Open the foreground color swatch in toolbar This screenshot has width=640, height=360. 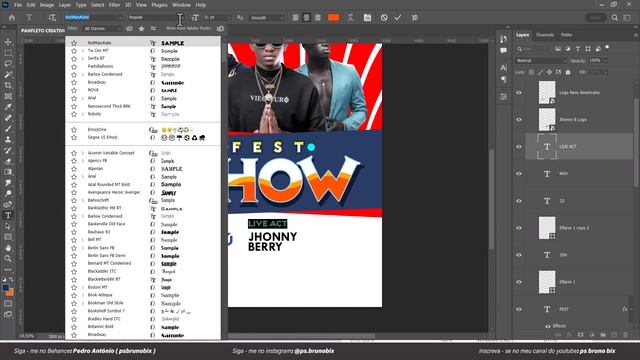point(6,288)
